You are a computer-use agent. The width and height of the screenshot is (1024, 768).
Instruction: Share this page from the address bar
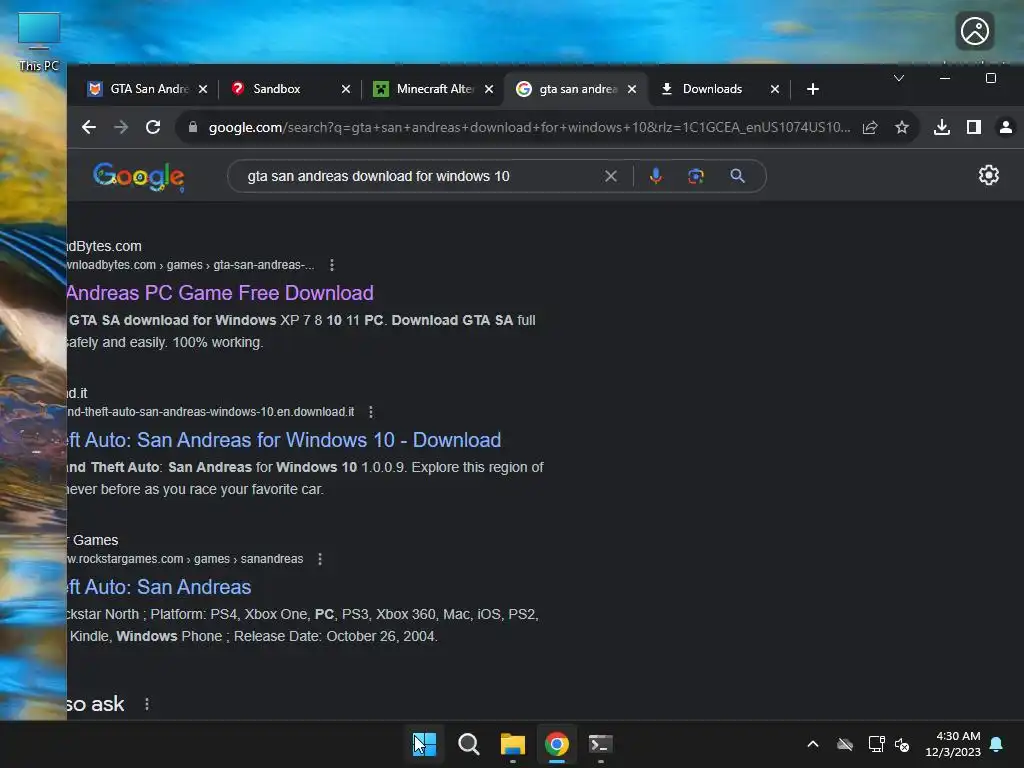coord(870,127)
